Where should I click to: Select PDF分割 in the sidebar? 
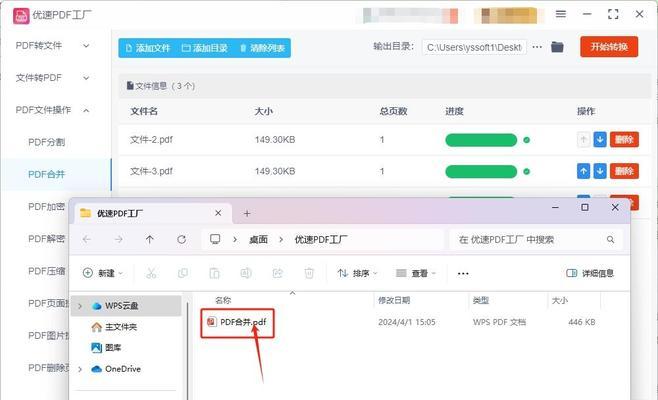point(47,142)
